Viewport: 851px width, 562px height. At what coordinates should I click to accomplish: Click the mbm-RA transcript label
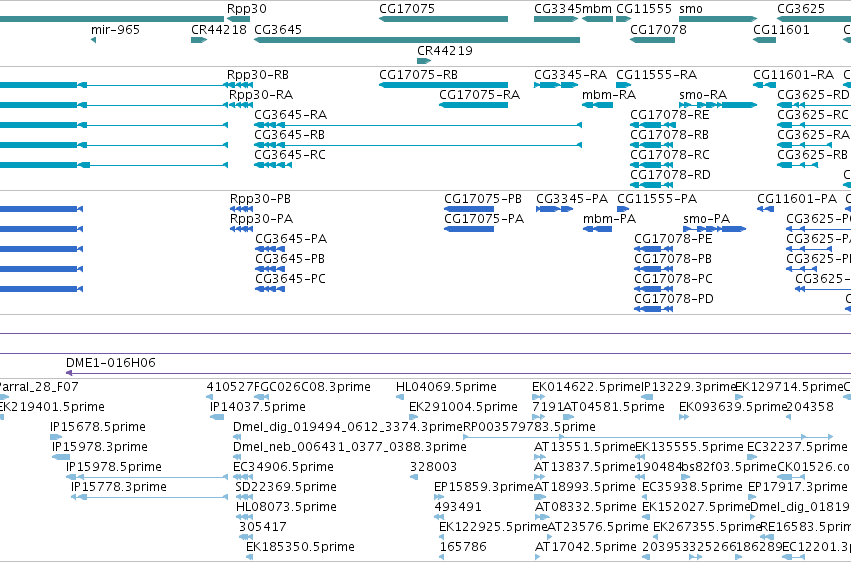click(x=609, y=95)
